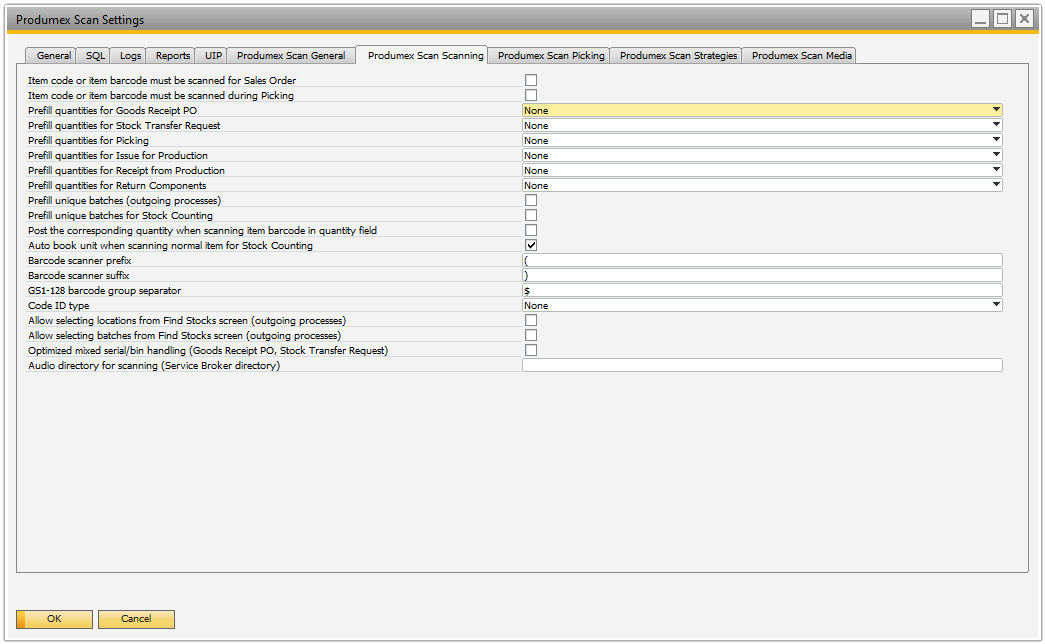1045x644 pixels.
Task: Click into the Barcode scanner prefix field
Action: [762, 261]
